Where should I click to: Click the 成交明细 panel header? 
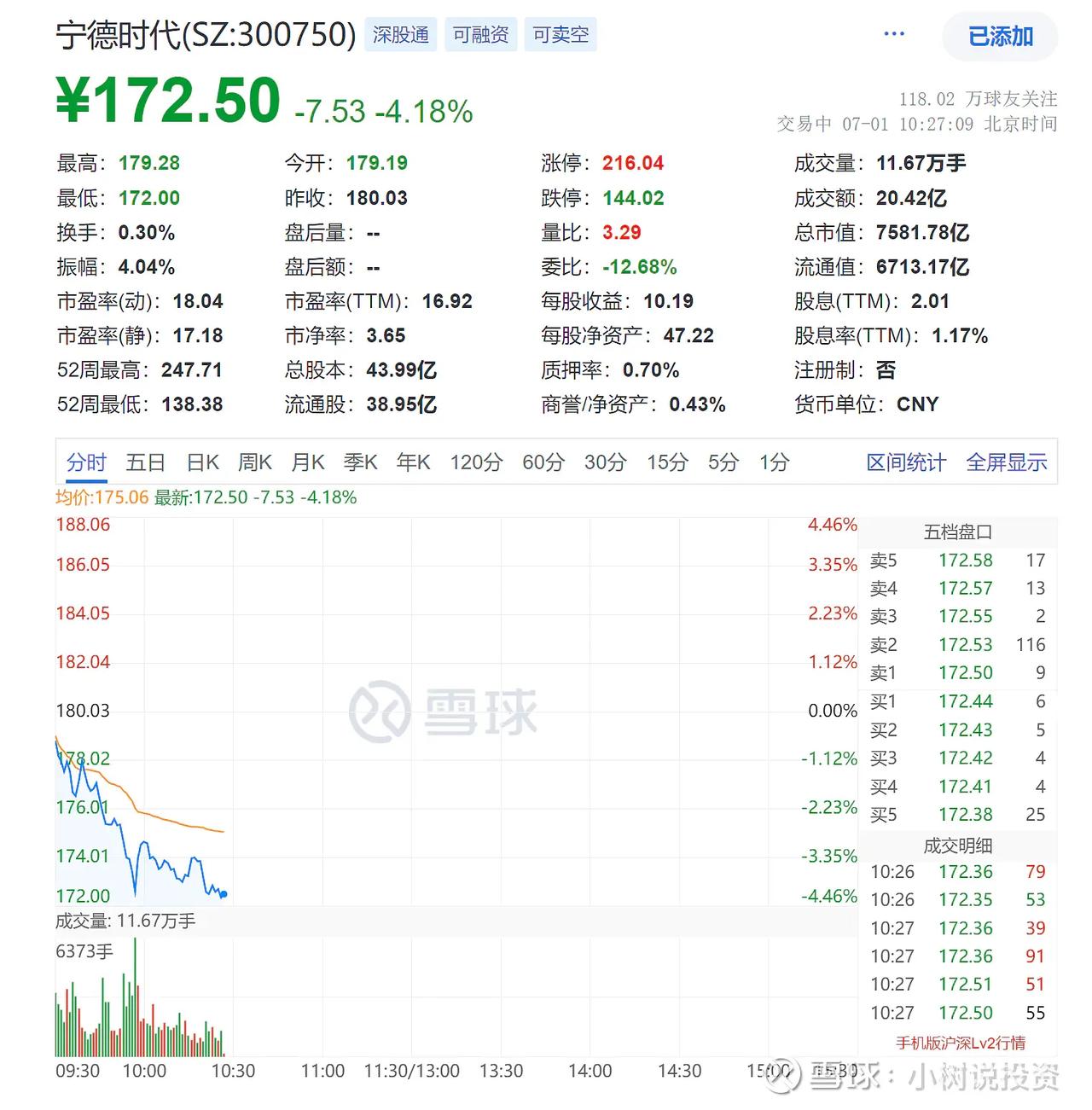click(958, 846)
